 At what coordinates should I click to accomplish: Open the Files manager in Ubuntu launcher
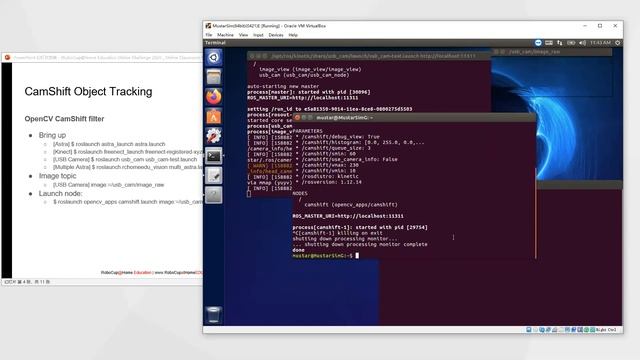point(213,77)
